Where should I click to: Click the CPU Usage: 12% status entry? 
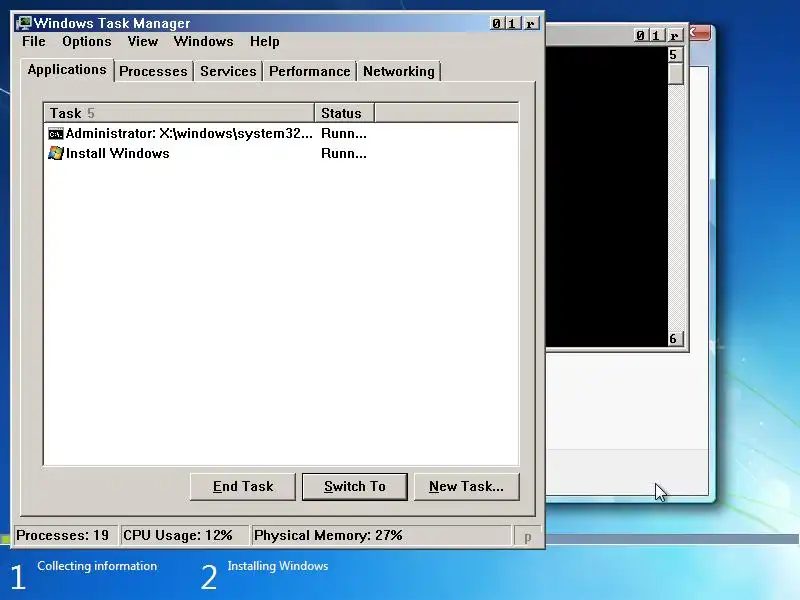click(184, 535)
